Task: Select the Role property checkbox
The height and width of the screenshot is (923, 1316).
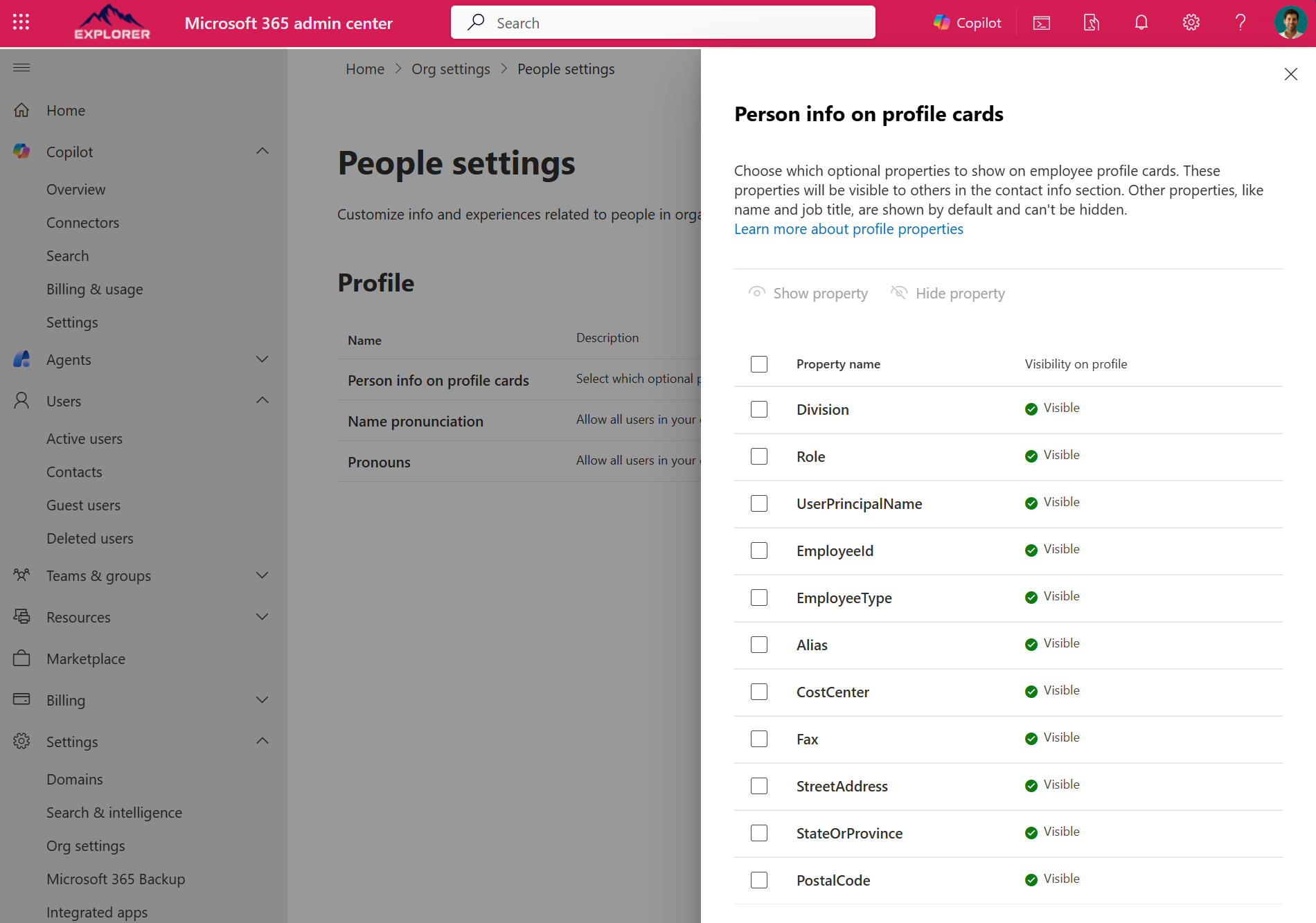Action: coord(759,456)
